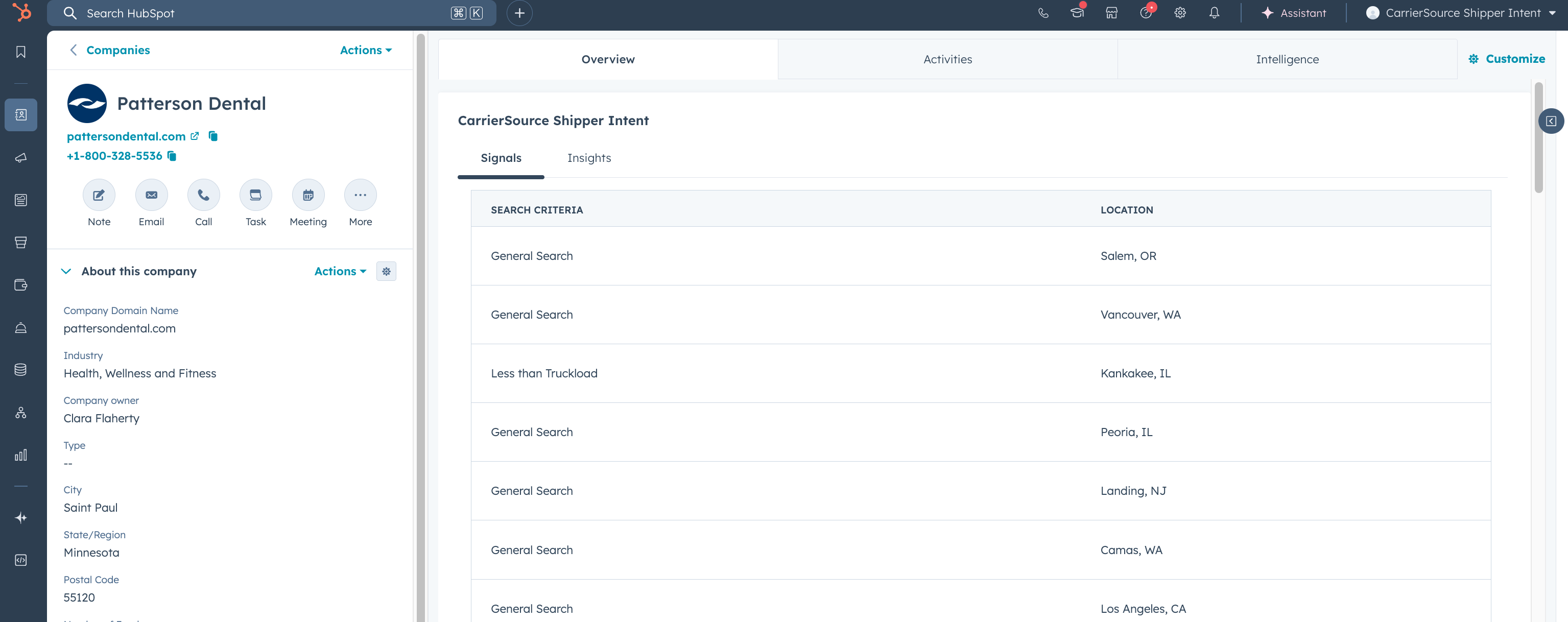1568x622 pixels.
Task: Schedule a Meeting using the calendar icon
Action: (308, 196)
